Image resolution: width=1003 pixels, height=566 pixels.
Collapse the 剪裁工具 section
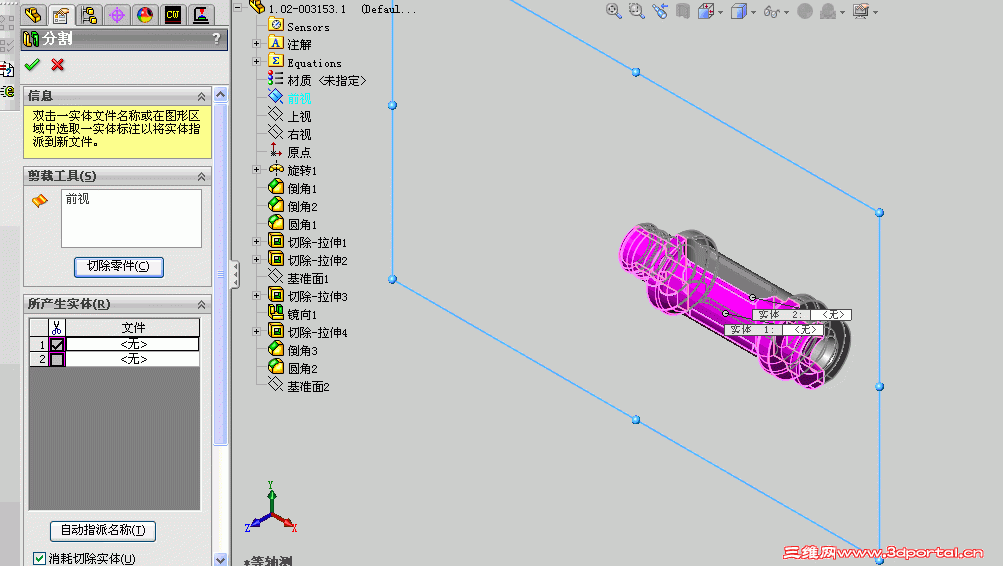pyautogui.click(x=201, y=177)
